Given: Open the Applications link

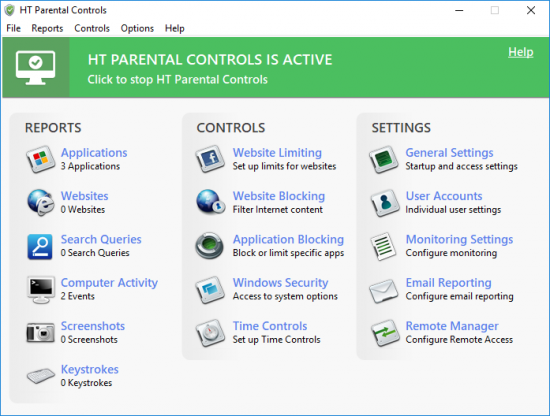Looking at the screenshot, I should (94, 153).
